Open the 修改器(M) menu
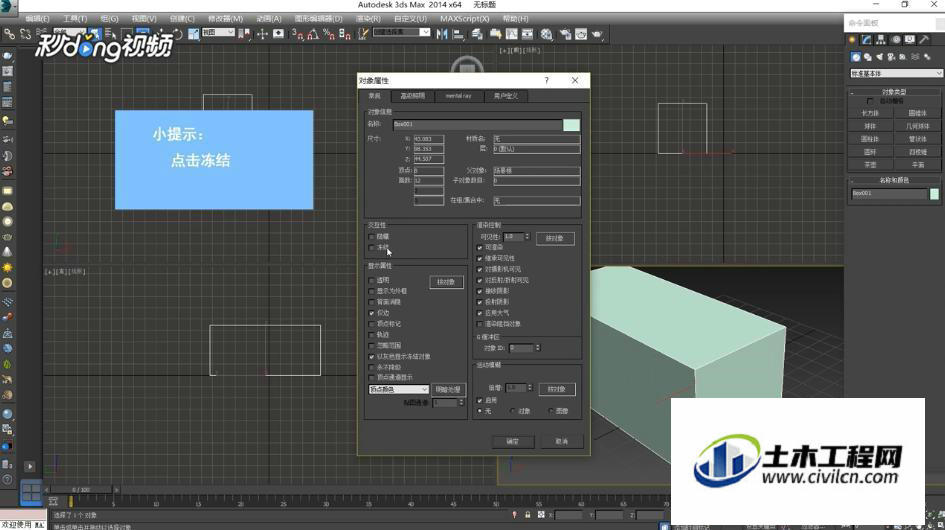Viewport: 945px width, 530px height. pyautogui.click(x=225, y=19)
